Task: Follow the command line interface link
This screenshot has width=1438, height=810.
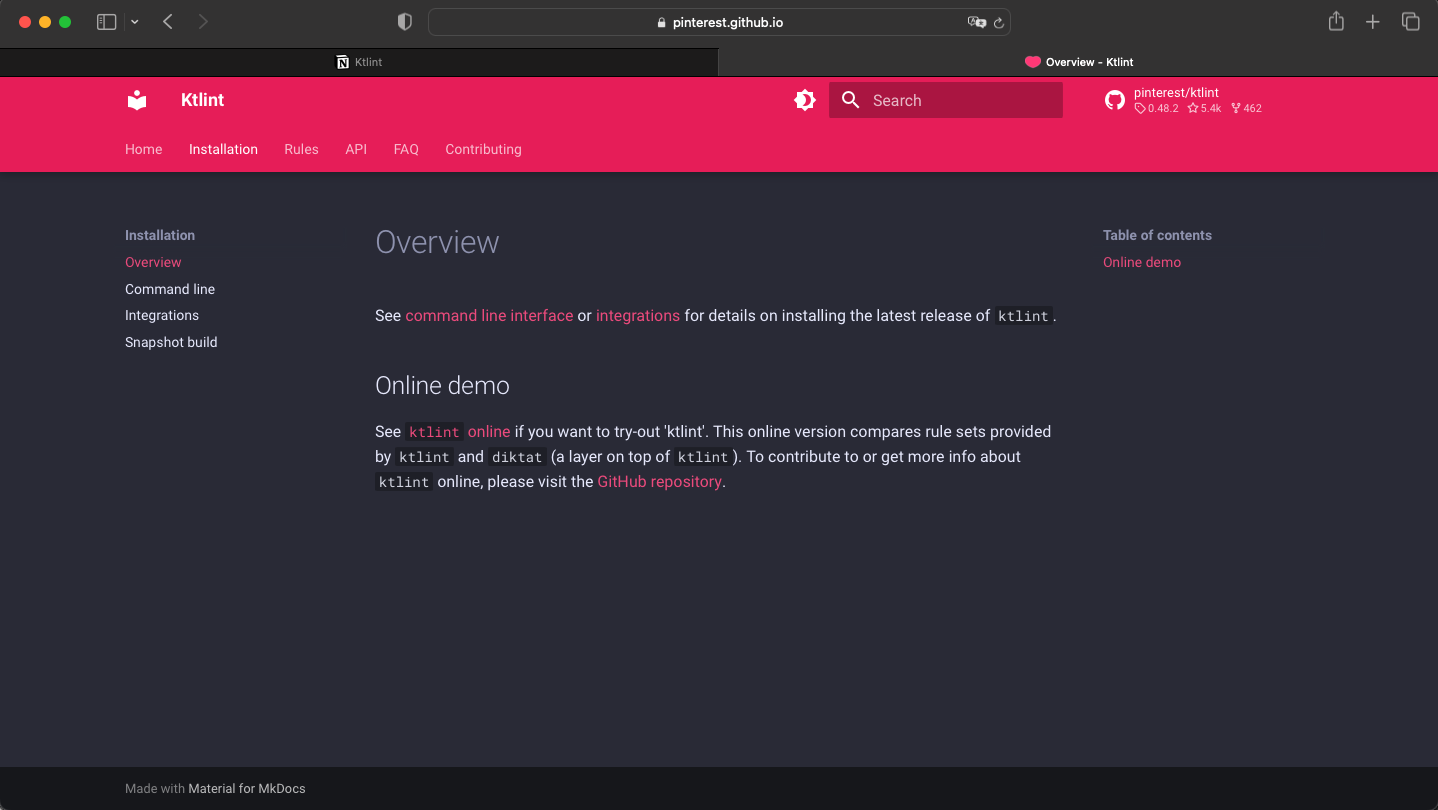Action: [x=489, y=315]
